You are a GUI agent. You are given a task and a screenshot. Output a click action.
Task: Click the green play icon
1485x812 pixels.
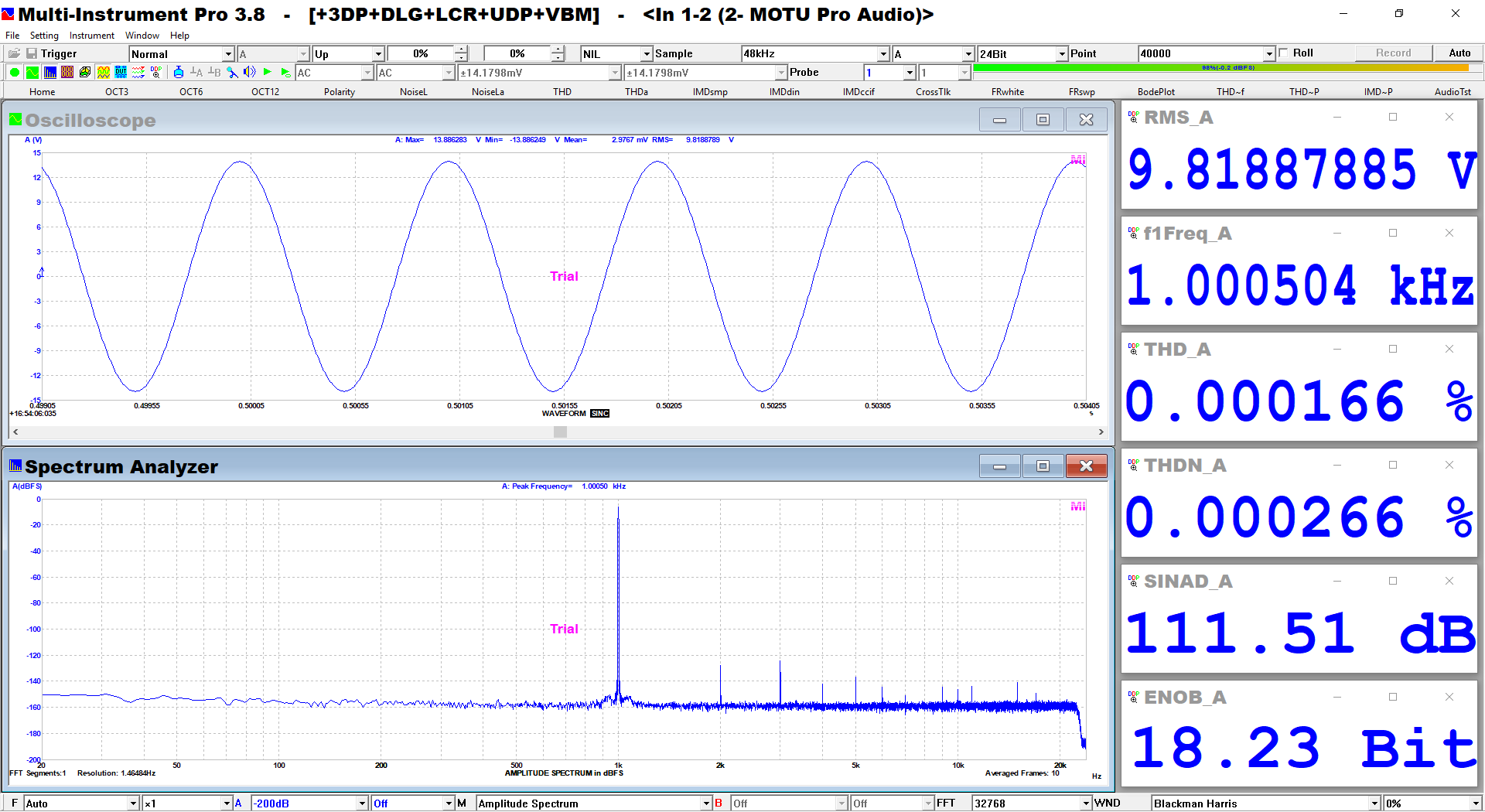pos(268,72)
